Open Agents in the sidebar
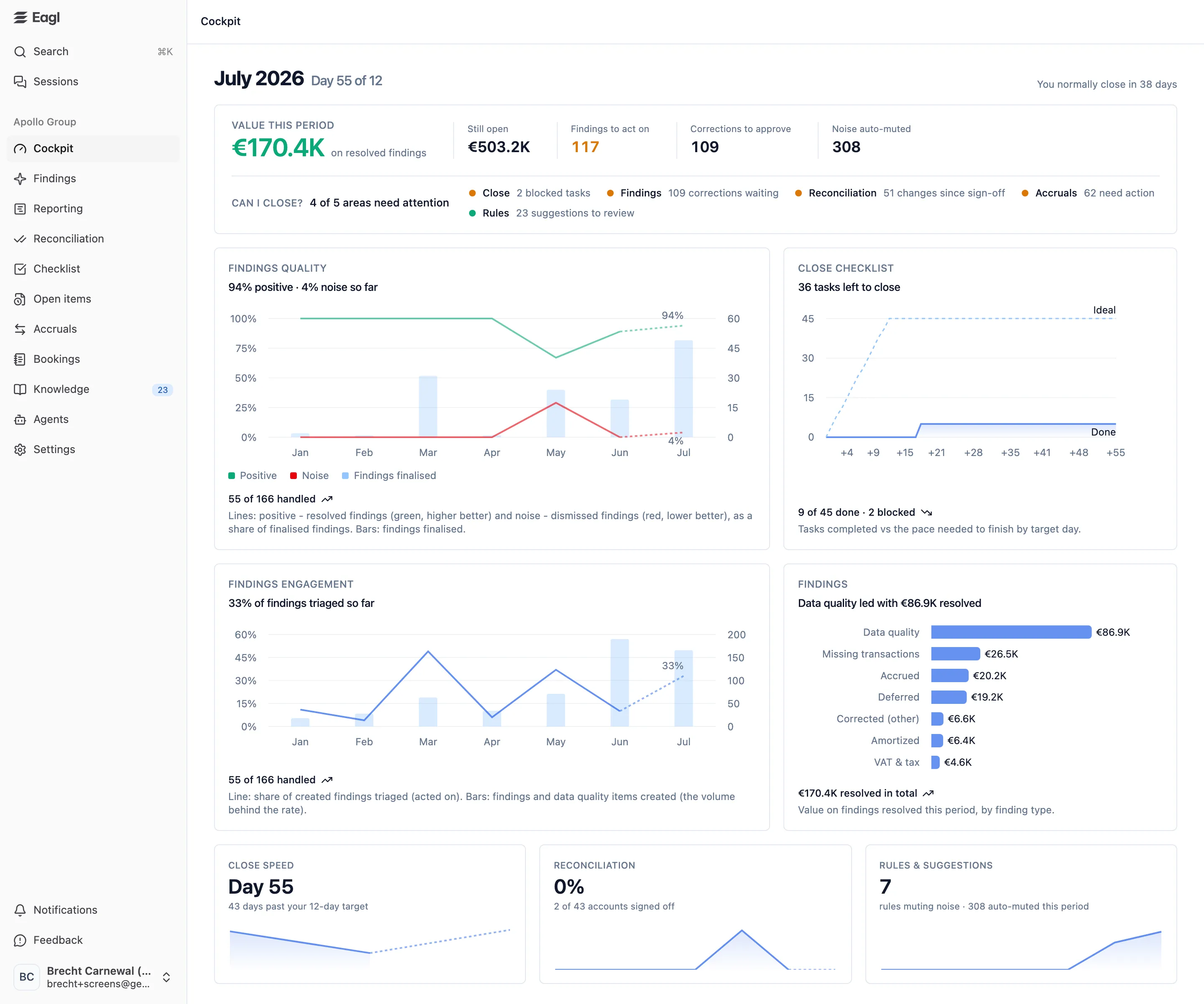Viewport: 1204px width, 1004px height. click(x=94, y=420)
